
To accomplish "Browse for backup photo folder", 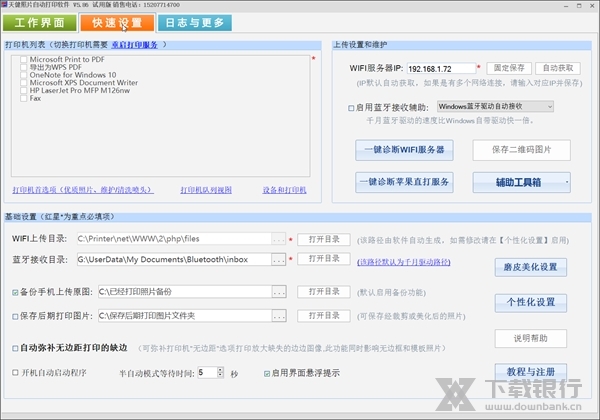I will [279, 292].
